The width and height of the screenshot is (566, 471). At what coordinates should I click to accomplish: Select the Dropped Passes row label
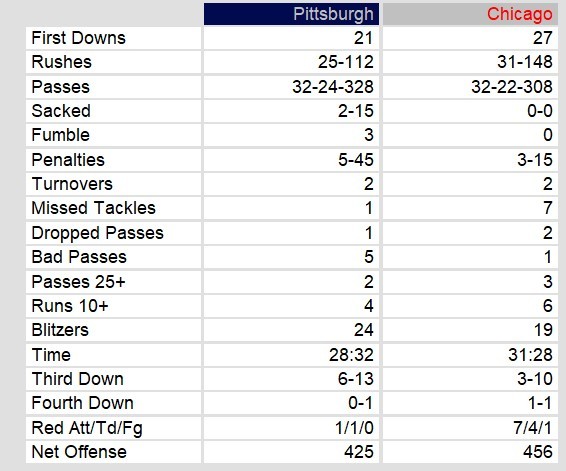tap(97, 233)
